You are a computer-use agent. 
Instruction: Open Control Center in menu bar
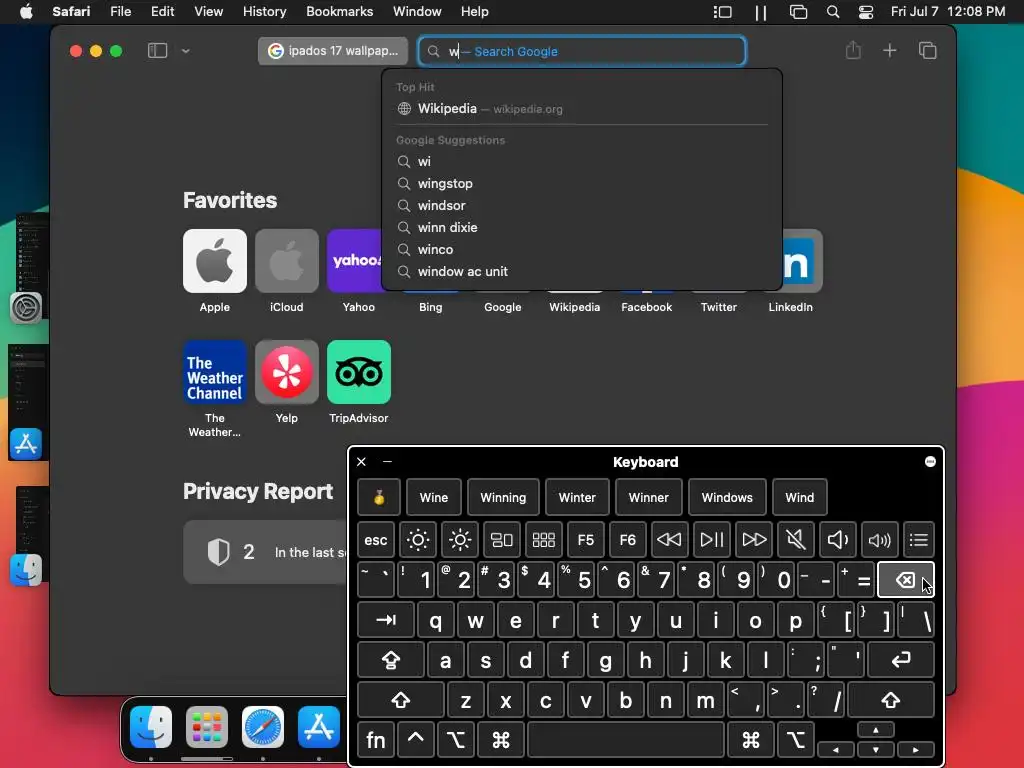tap(866, 12)
